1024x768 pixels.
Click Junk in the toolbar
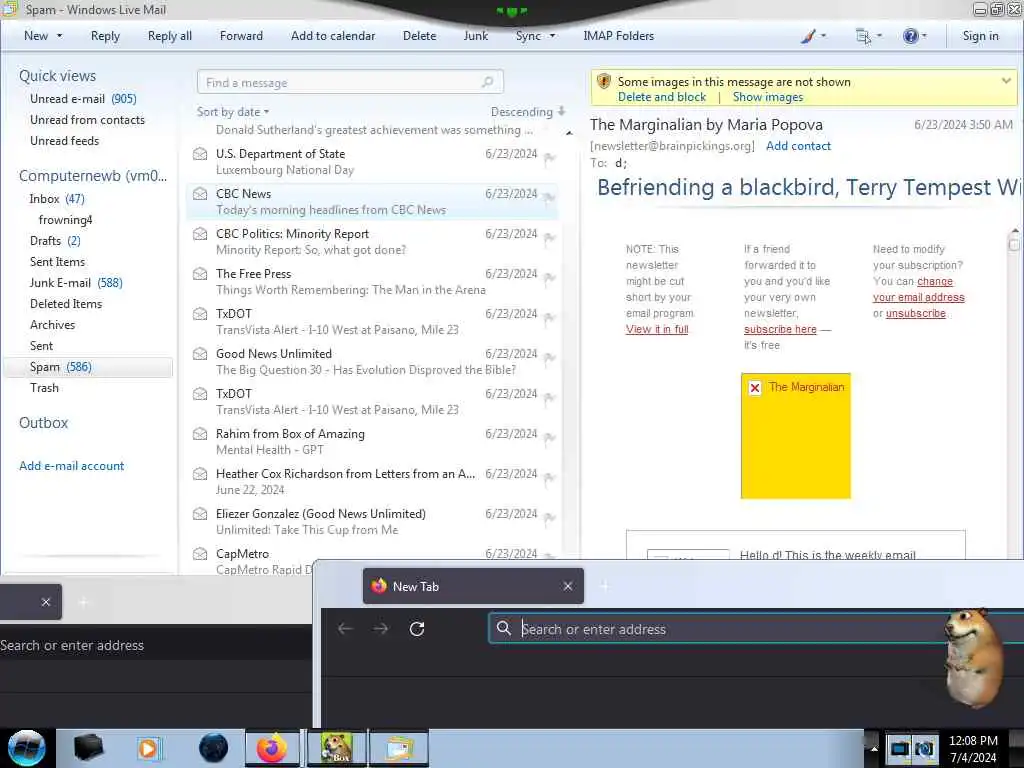[475, 36]
